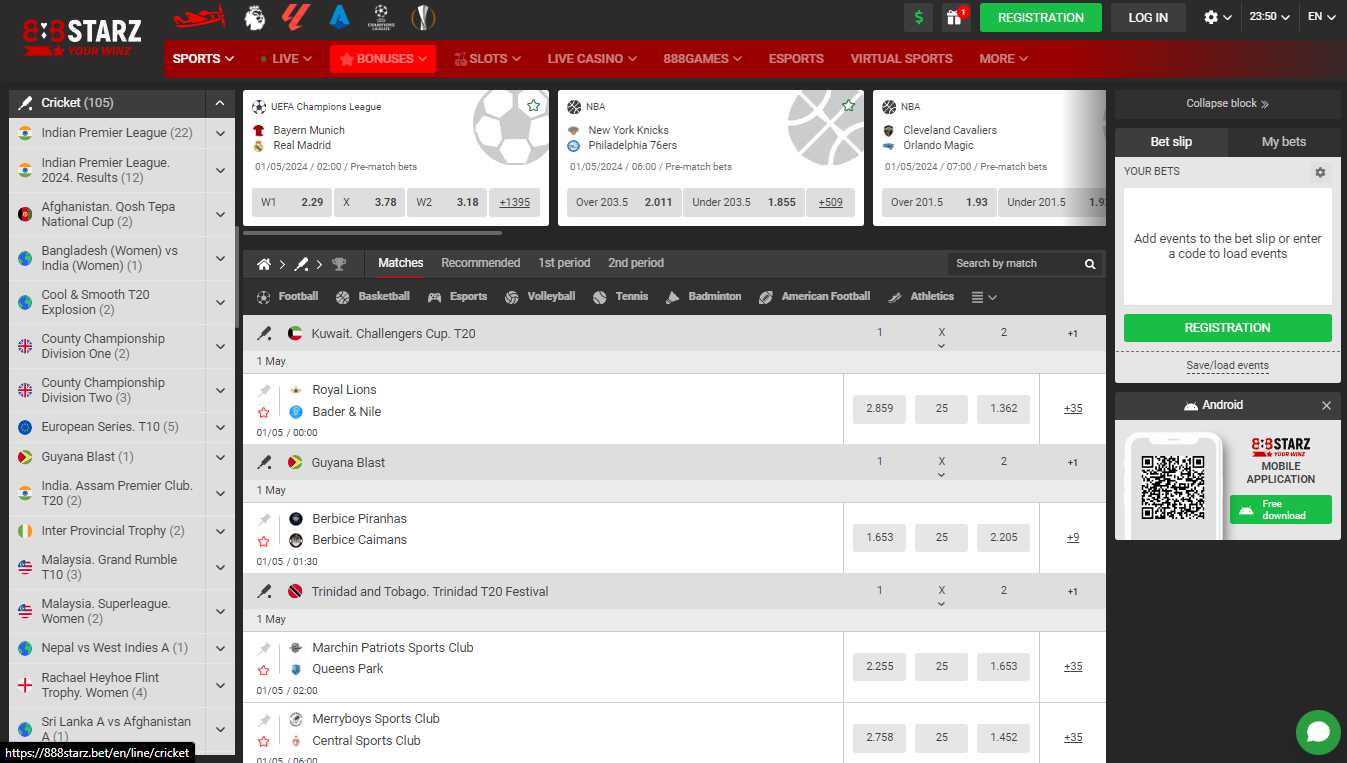This screenshot has height=763, width=1347.
Task: Select W1 2.29 odds for Bayern Munich
Action: coord(293,202)
